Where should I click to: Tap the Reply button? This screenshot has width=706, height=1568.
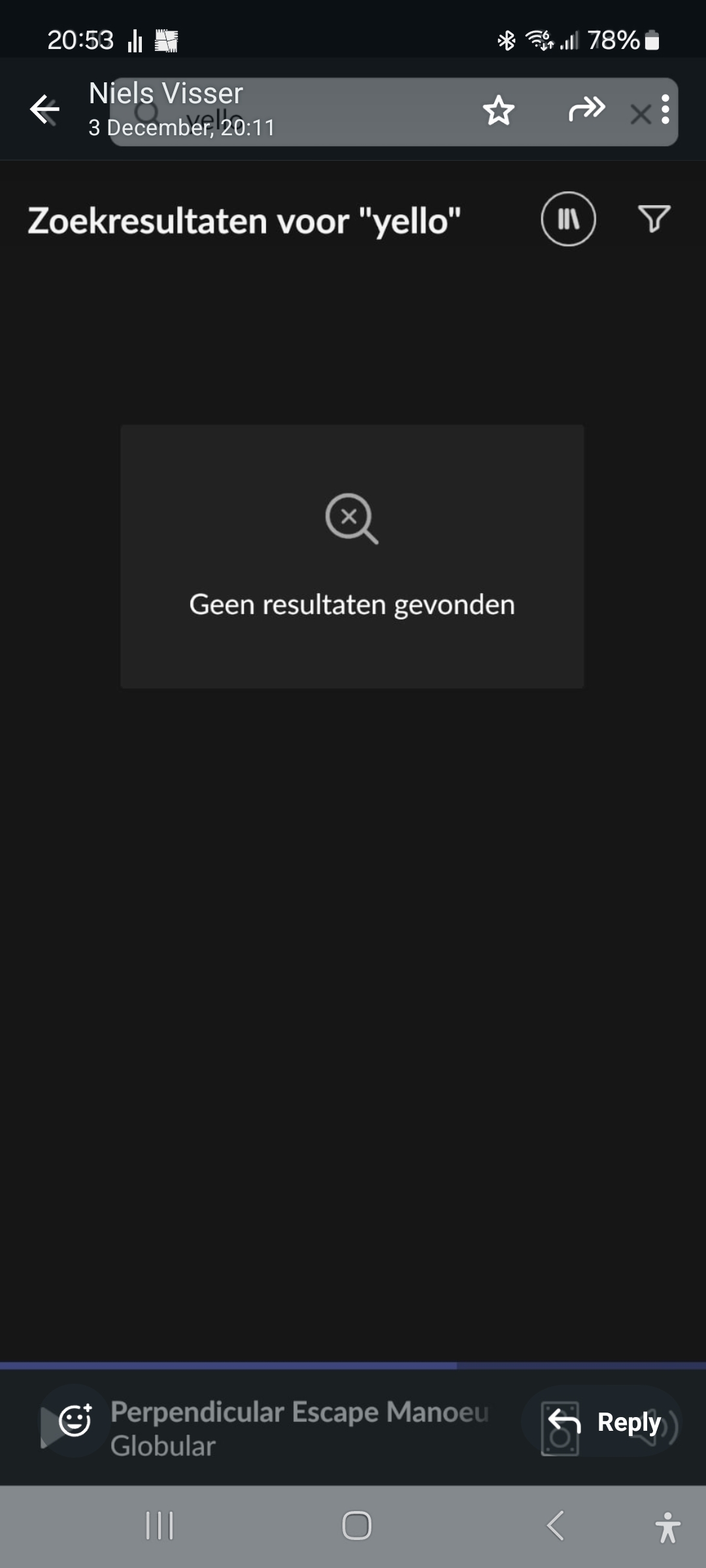[x=604, y=1421]
